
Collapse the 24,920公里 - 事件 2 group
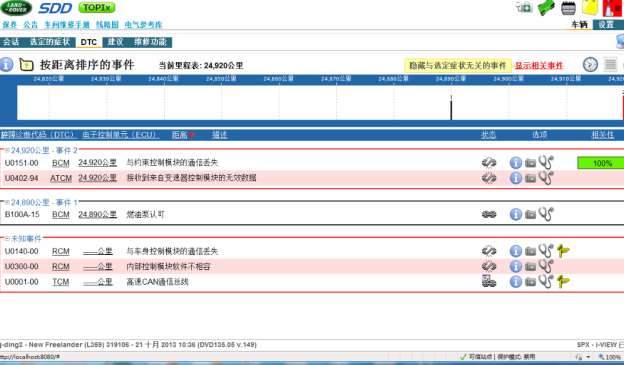[7, 150]
